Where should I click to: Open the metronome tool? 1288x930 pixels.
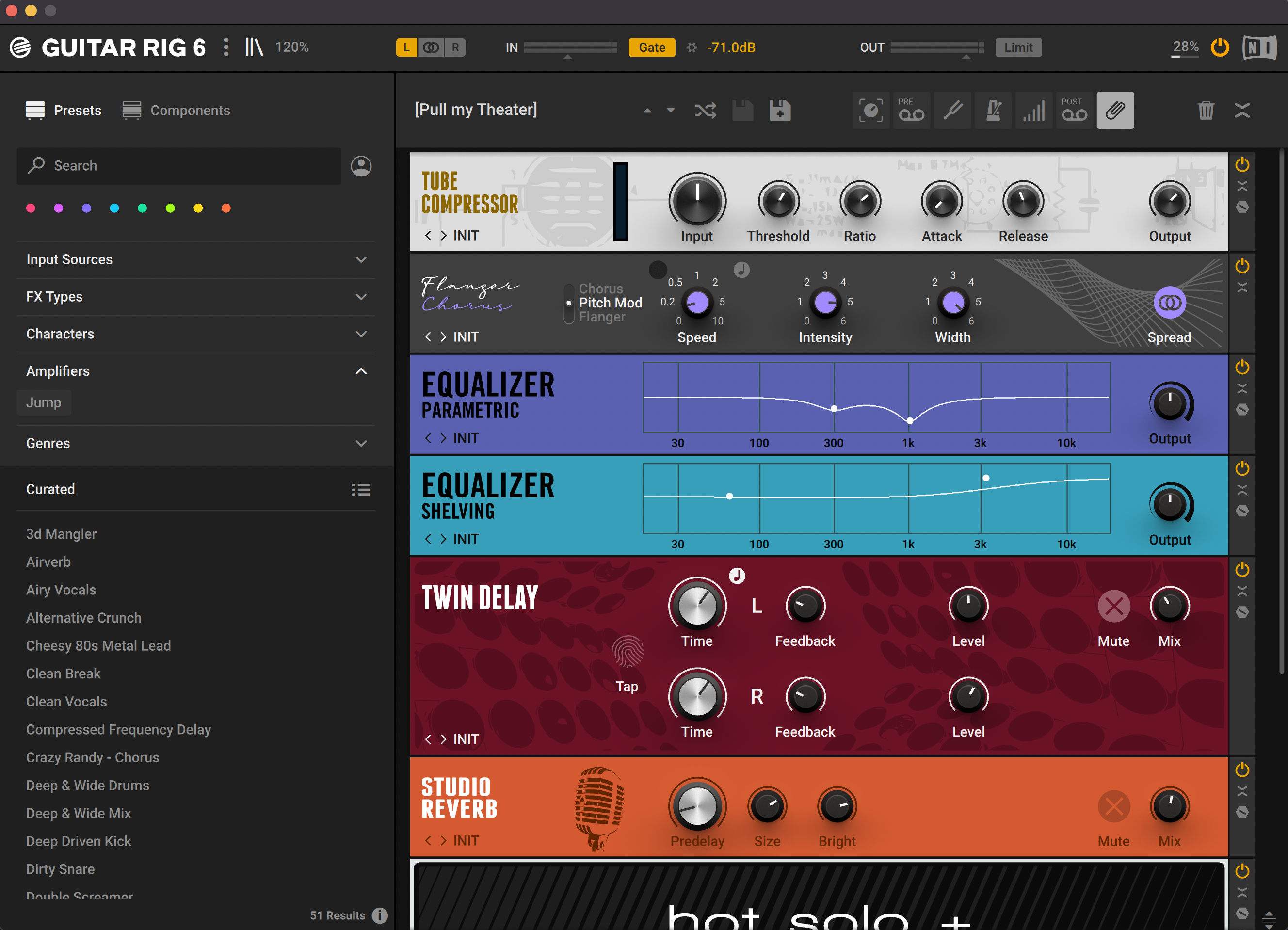[993, 110]
